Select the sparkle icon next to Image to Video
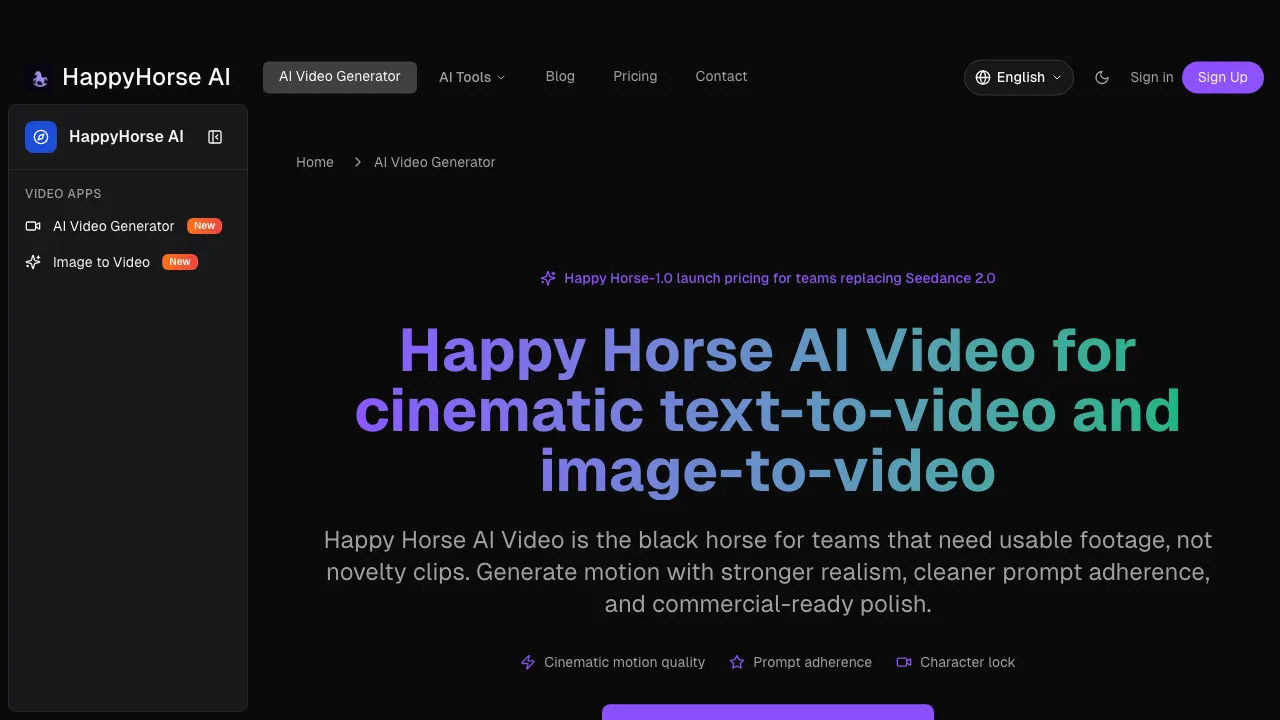The width and height of the screenshot is (1280, 720). [x=31, y=262]
